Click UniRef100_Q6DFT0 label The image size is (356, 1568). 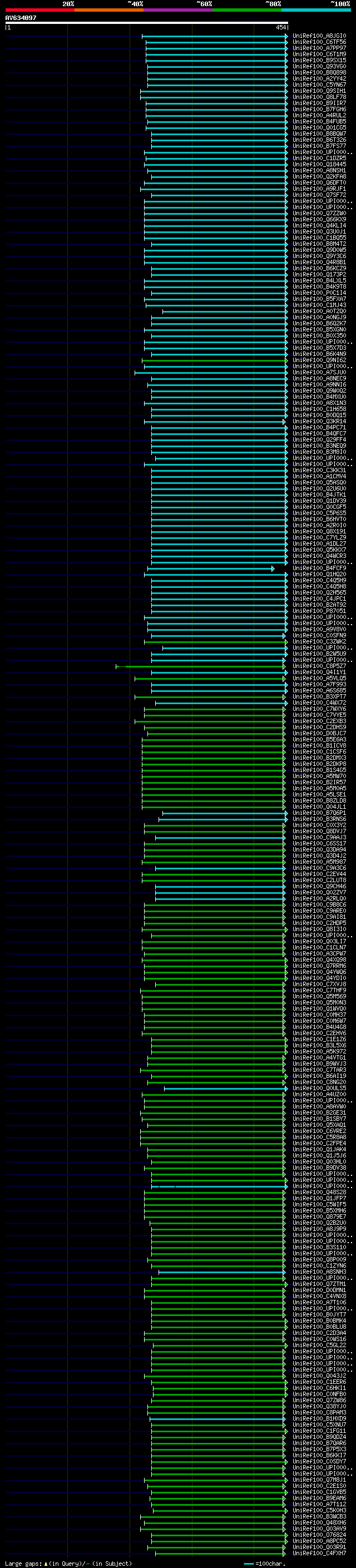point(319,182)
